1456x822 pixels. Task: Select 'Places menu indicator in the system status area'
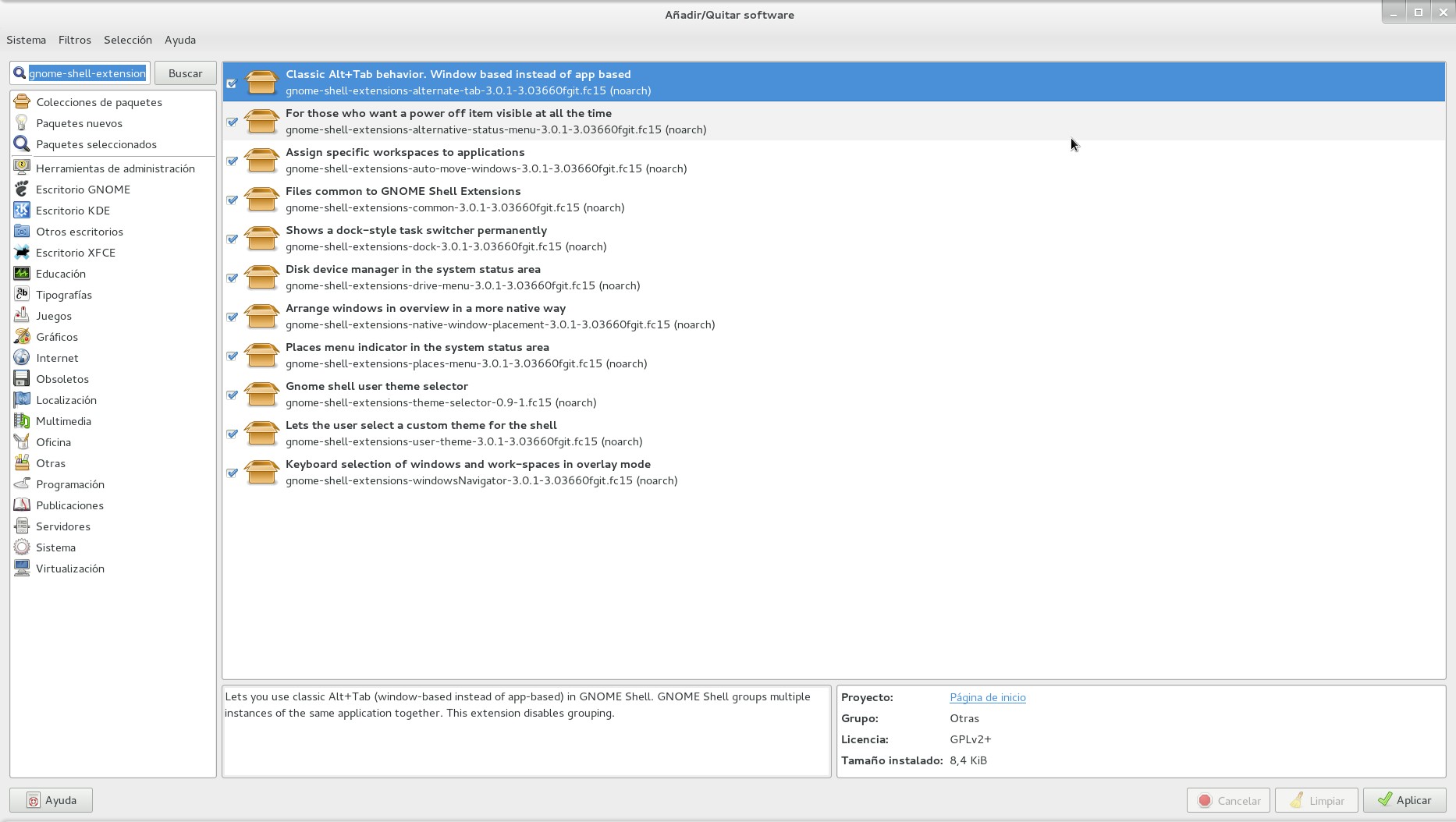[x=833, y=355]
